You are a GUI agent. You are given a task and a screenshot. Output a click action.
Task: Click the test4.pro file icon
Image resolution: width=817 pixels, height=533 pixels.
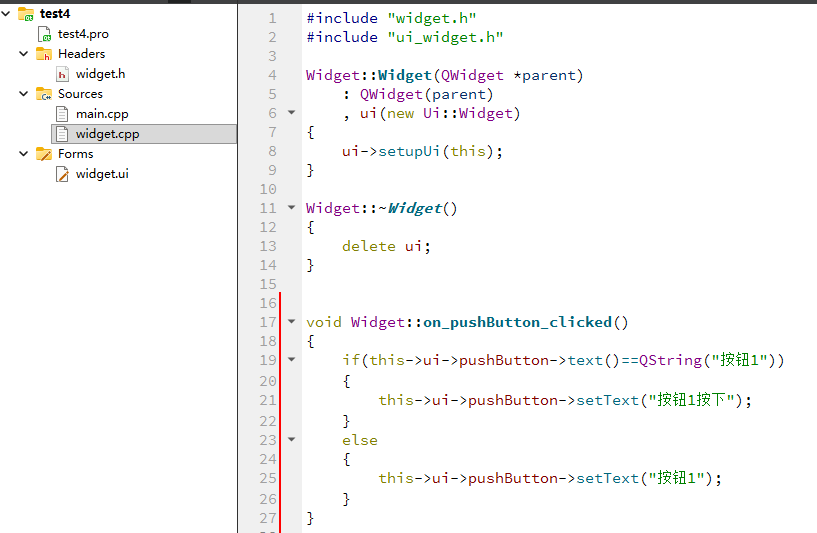coord(45,34)
